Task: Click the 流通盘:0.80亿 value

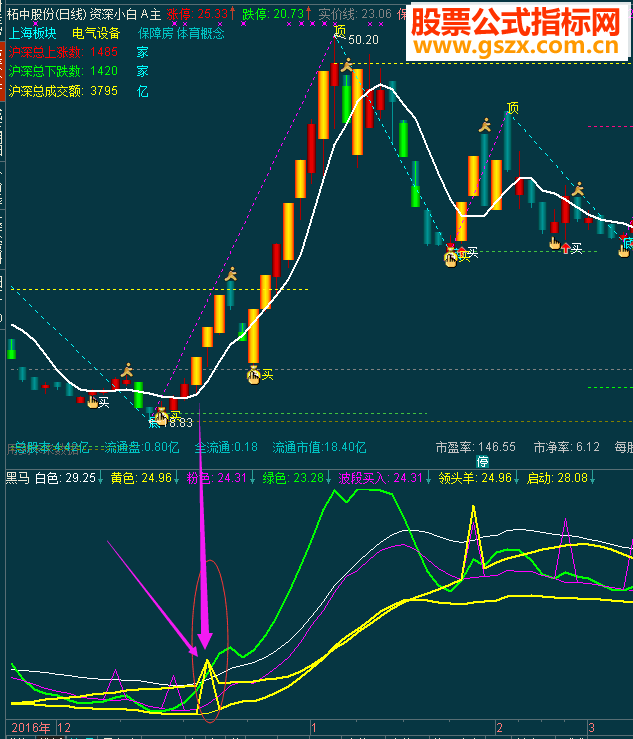Action: click(x=142, y=447)
